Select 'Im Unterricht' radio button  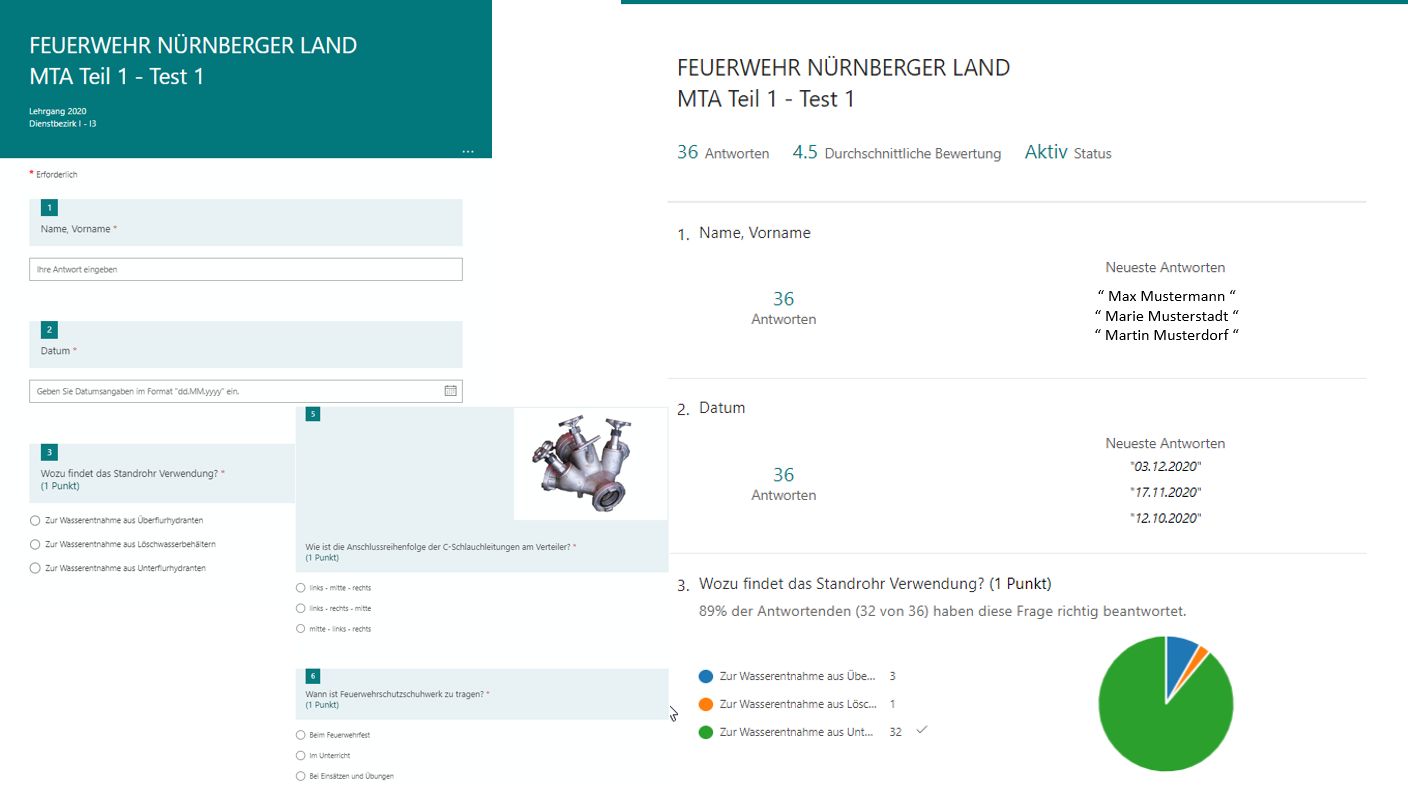(x=301, y=756)
